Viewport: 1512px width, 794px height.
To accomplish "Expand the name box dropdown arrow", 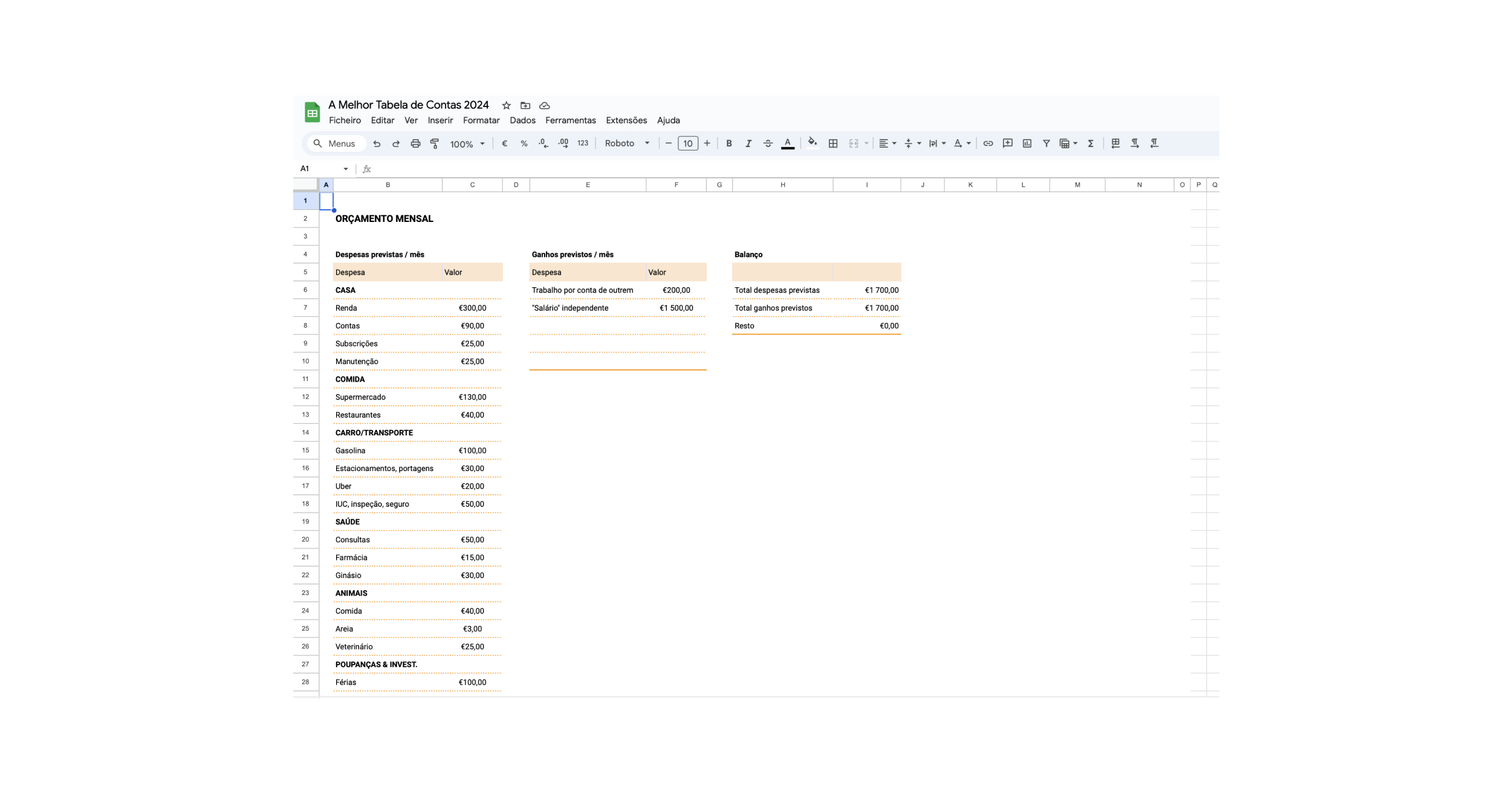I will point(346,169).
